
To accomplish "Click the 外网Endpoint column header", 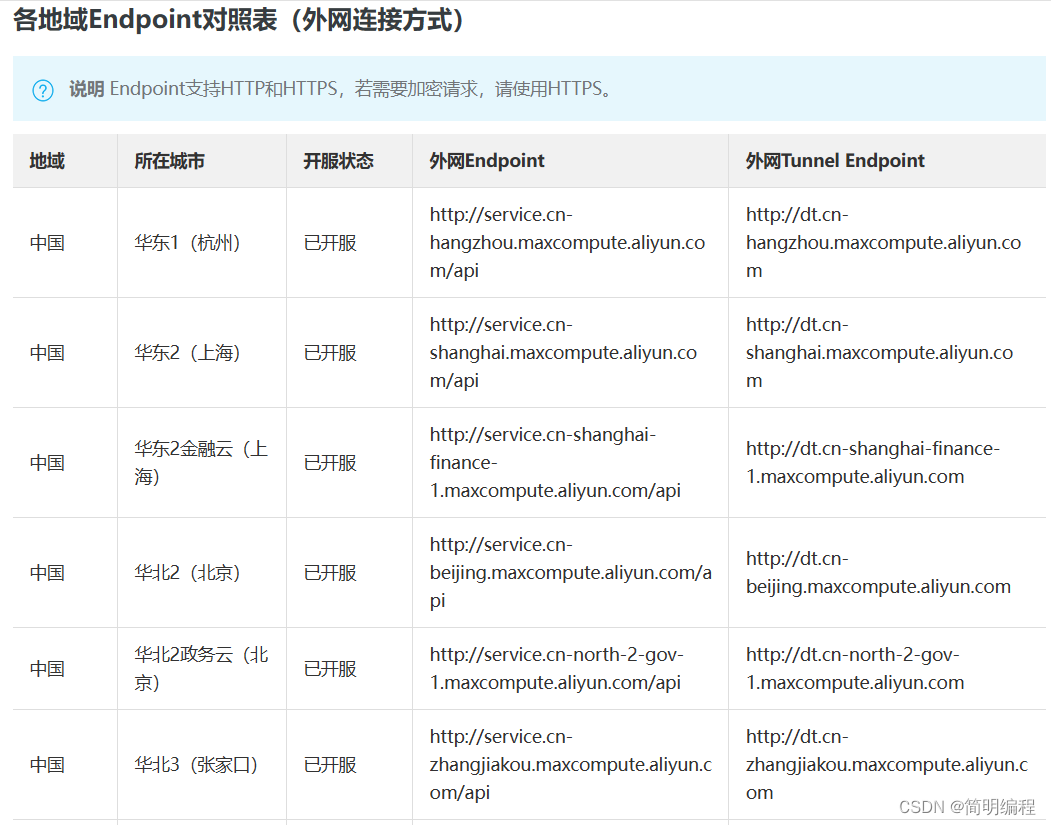I will pyautogui.click(x=486, y=160).
